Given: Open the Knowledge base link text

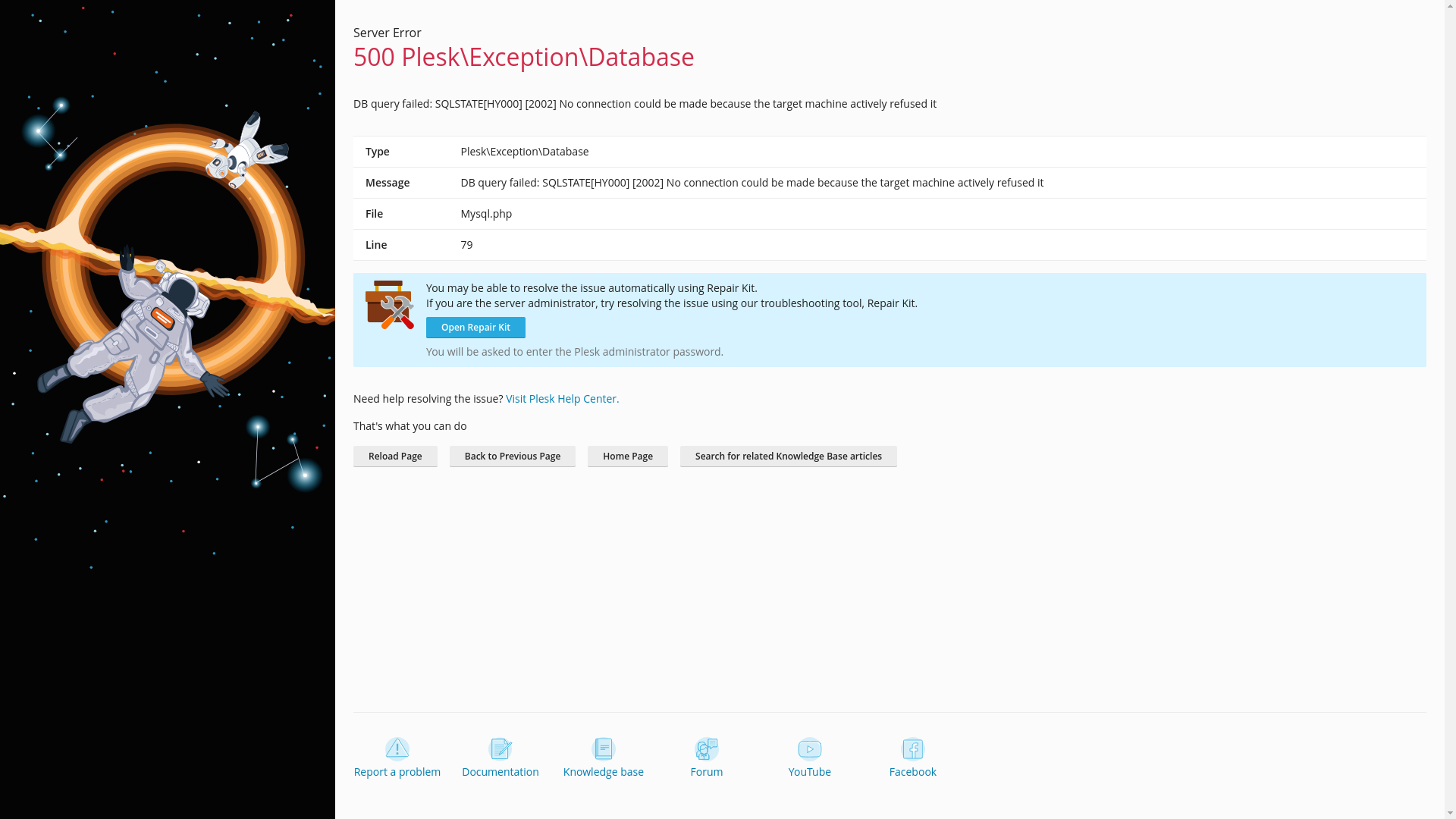Looking at the screenshot, I should [604, 772].
